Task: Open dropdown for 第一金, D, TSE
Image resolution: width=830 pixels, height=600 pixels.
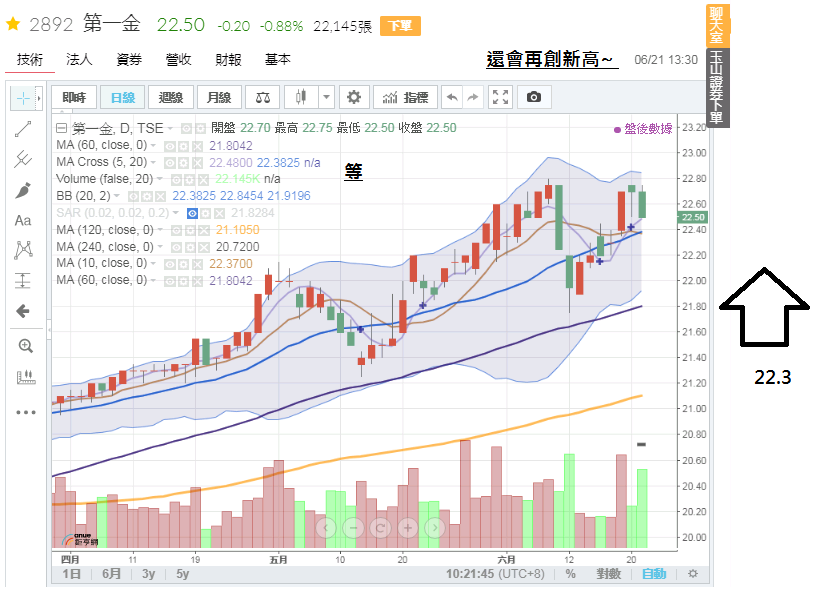Action: [170, 128]
